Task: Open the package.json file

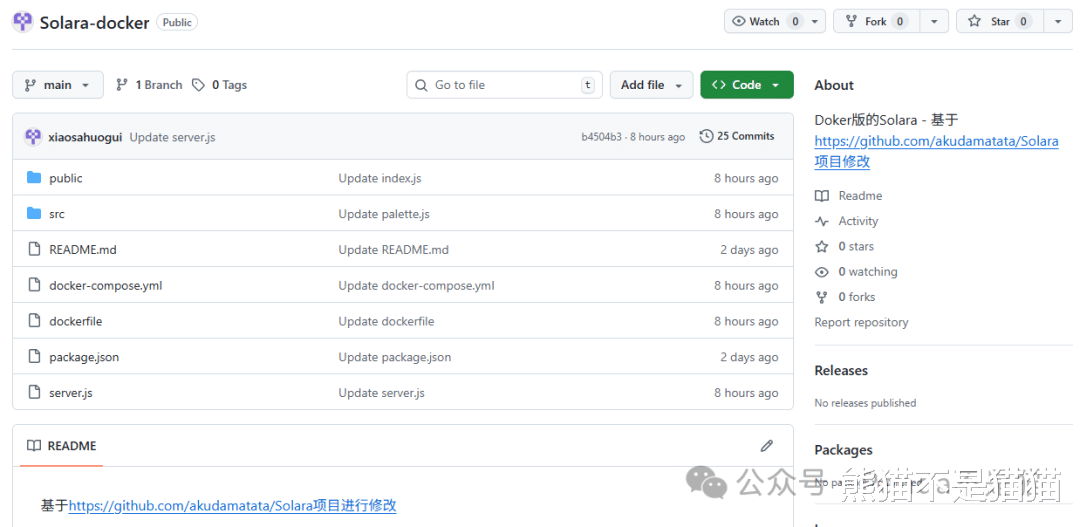Action: [84, 358]
